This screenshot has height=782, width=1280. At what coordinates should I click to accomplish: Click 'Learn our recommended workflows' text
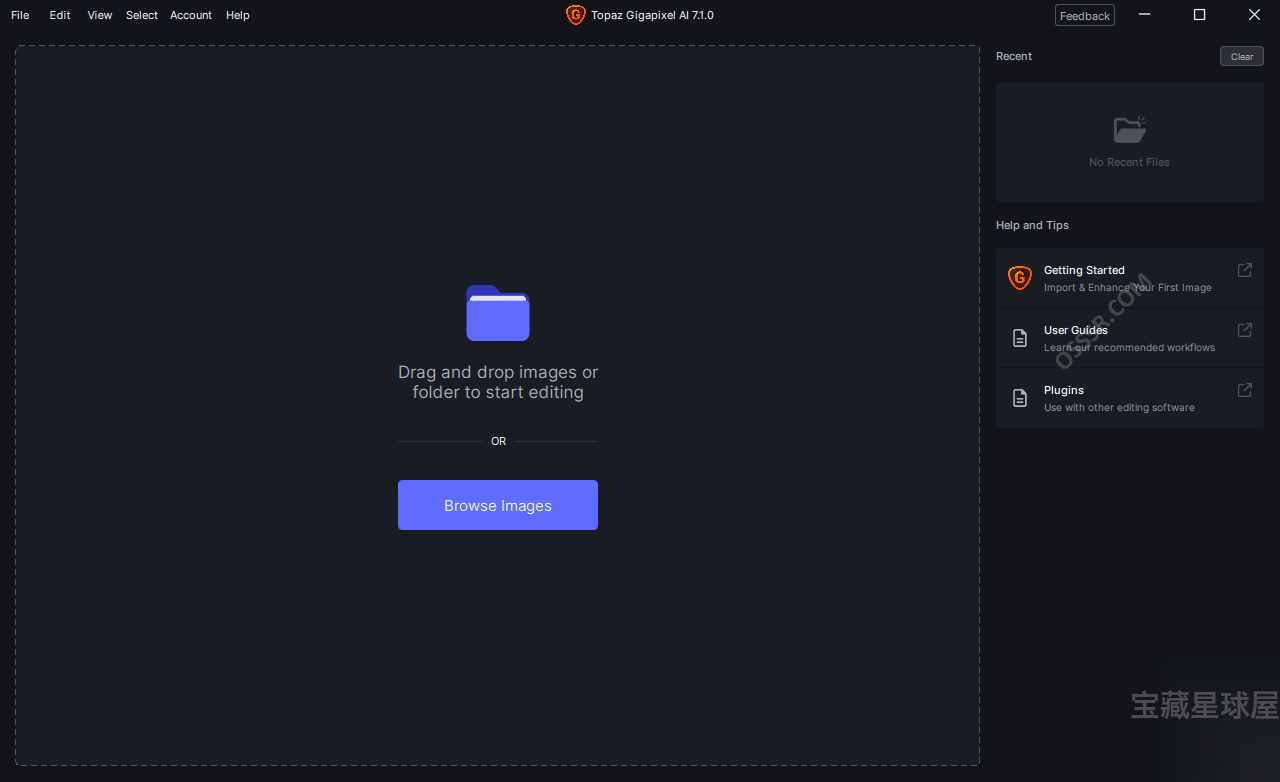(x=1130, y=348)
